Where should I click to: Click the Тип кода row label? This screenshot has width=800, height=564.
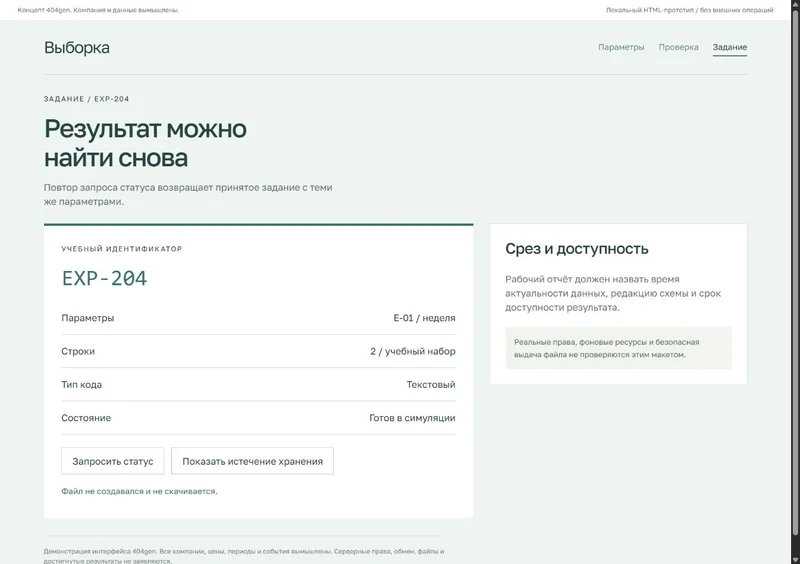tap(82, 384)
